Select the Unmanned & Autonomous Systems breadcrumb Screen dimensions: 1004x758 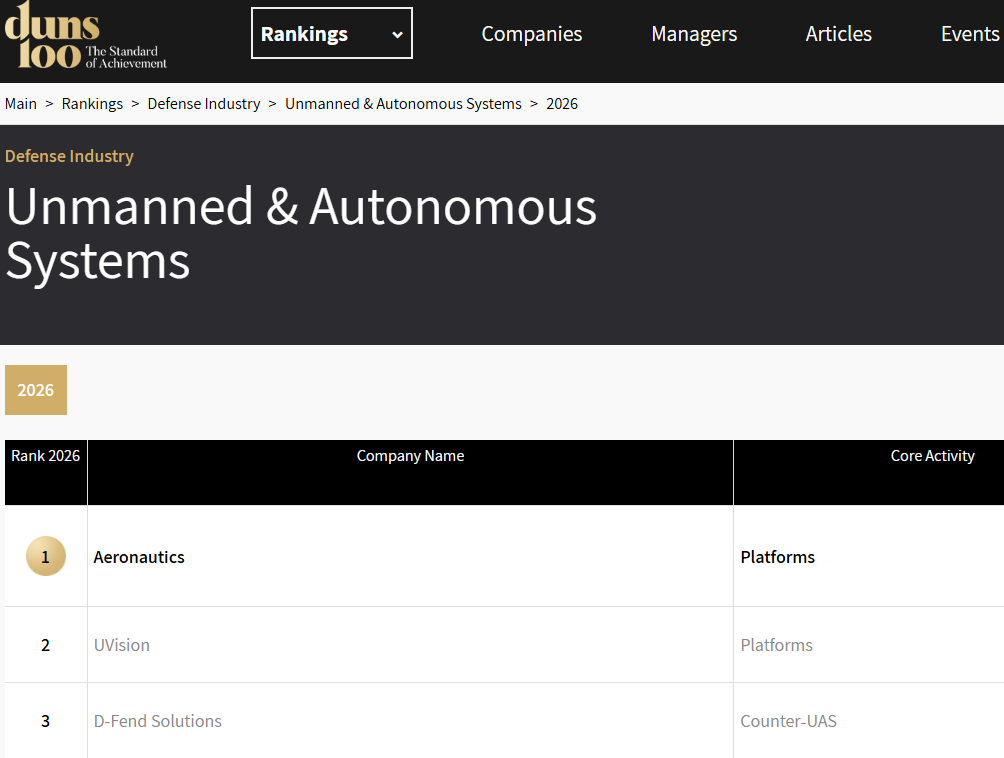tap(403, 104)
